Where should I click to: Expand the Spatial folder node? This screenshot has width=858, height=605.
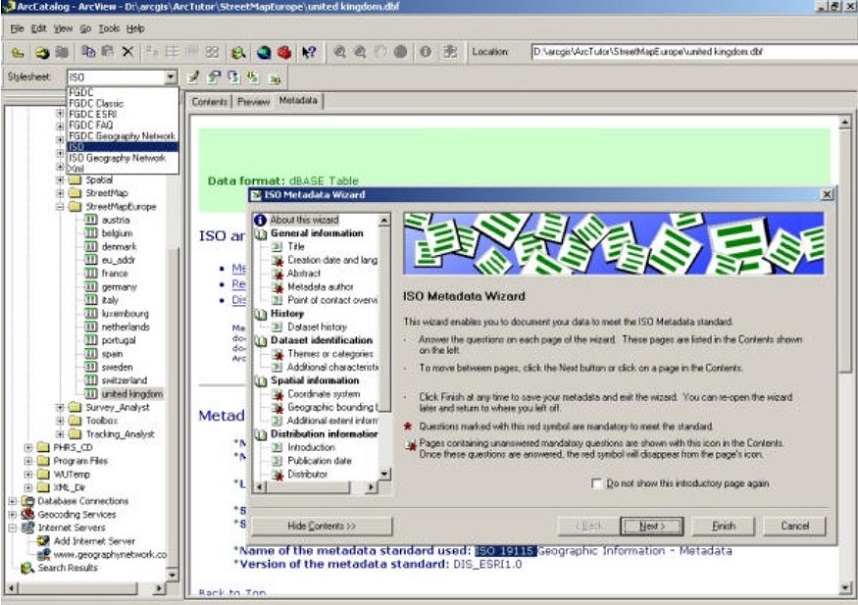pos(60,180)
